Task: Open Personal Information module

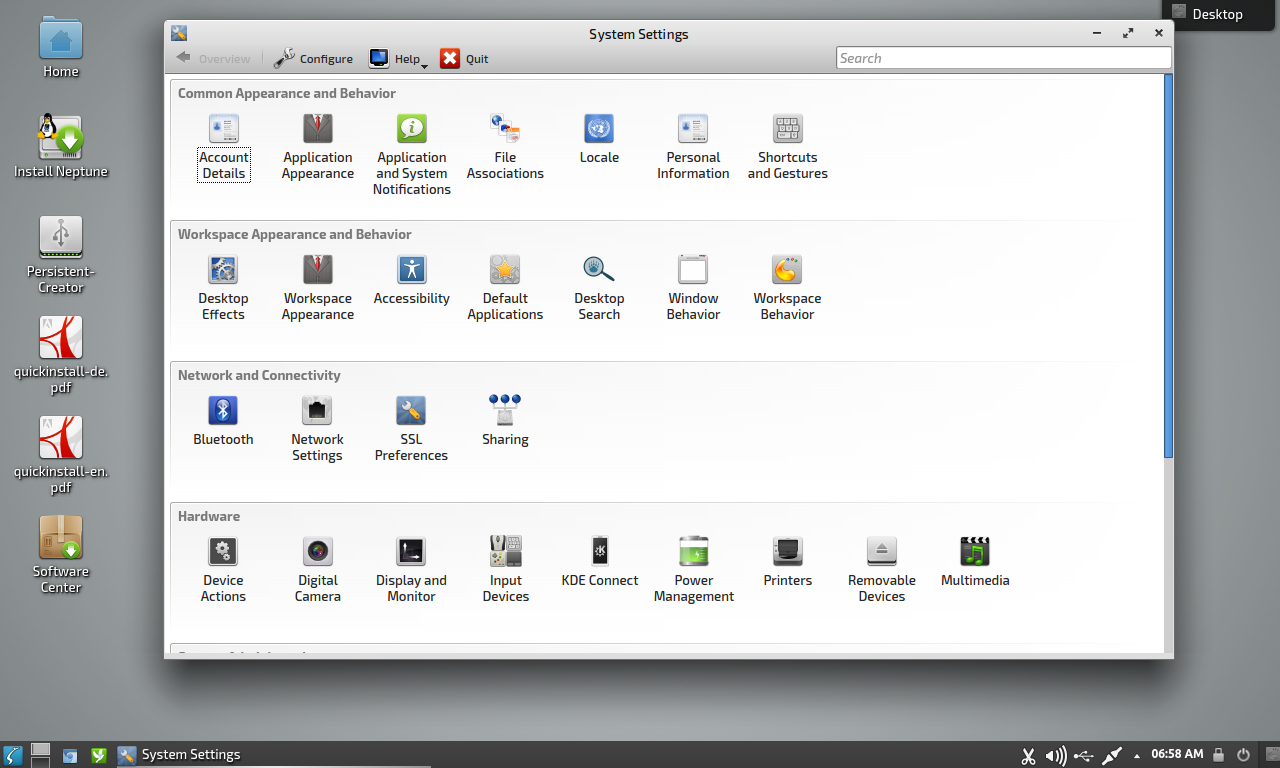Action: point(693,147)
